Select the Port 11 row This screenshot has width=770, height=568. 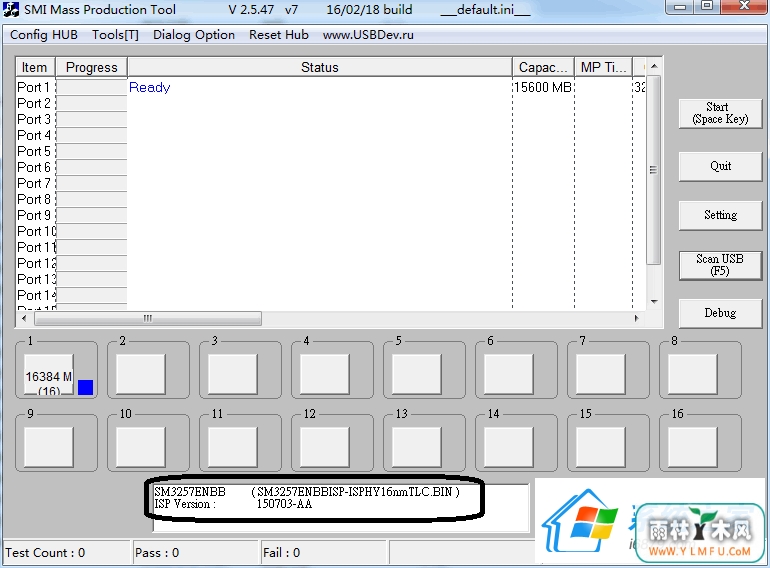331,247
